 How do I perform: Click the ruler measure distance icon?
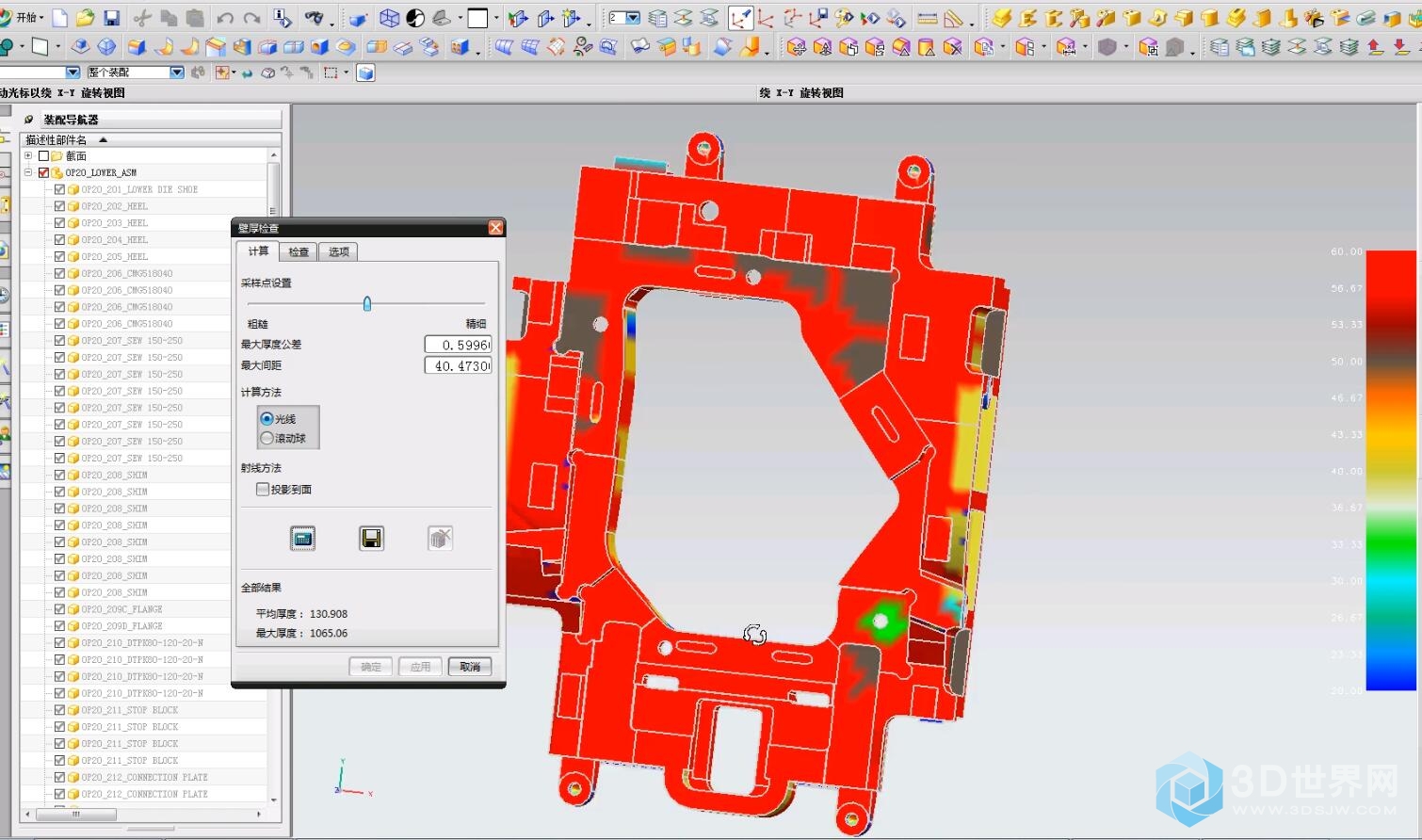tap(927, 18)
